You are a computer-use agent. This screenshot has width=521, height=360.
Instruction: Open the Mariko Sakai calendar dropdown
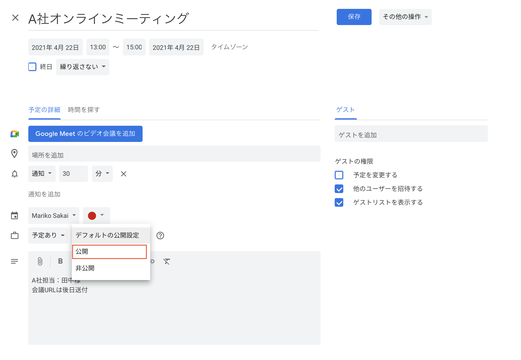(x=54, y=216)
